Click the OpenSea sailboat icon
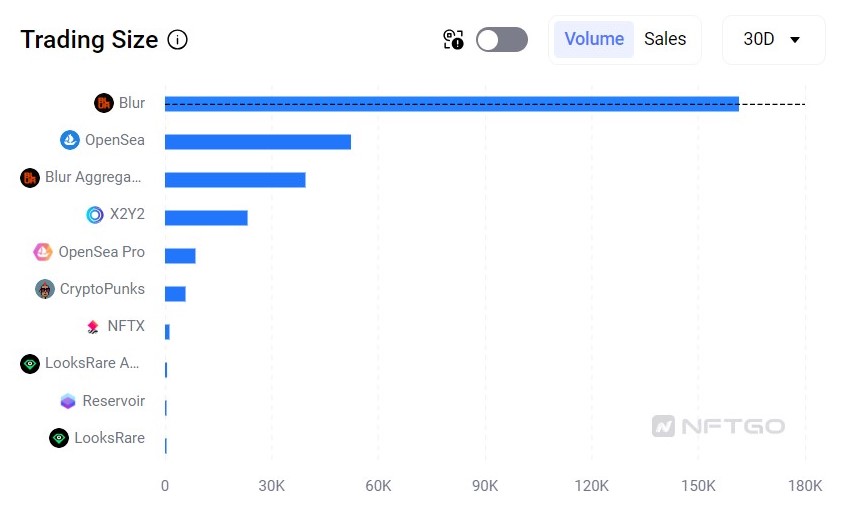 click(69, 140)
